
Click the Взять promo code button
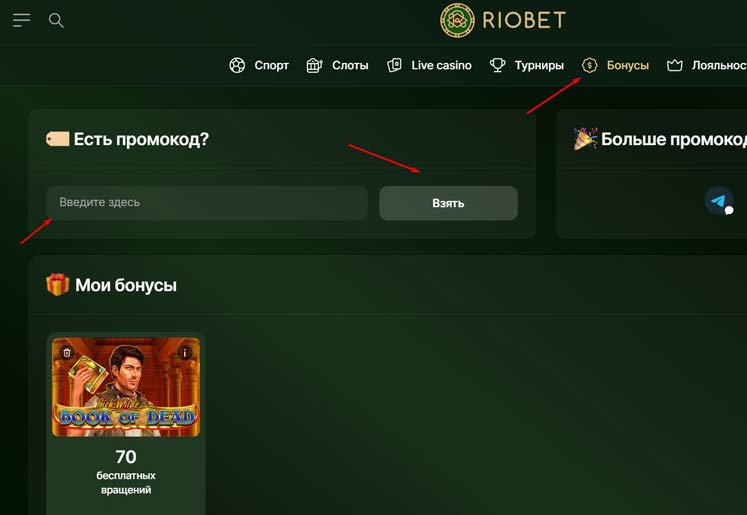(x=448, y=203)
